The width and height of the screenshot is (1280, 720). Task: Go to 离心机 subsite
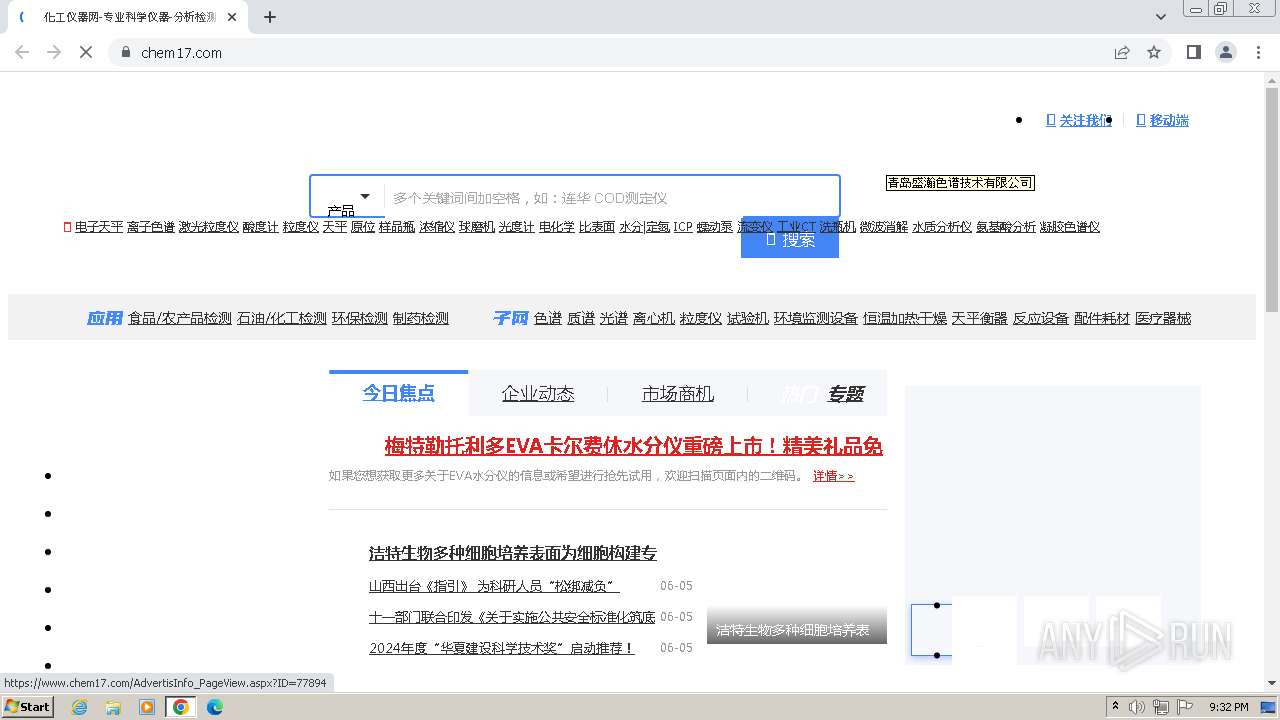(x=654, y=318)
